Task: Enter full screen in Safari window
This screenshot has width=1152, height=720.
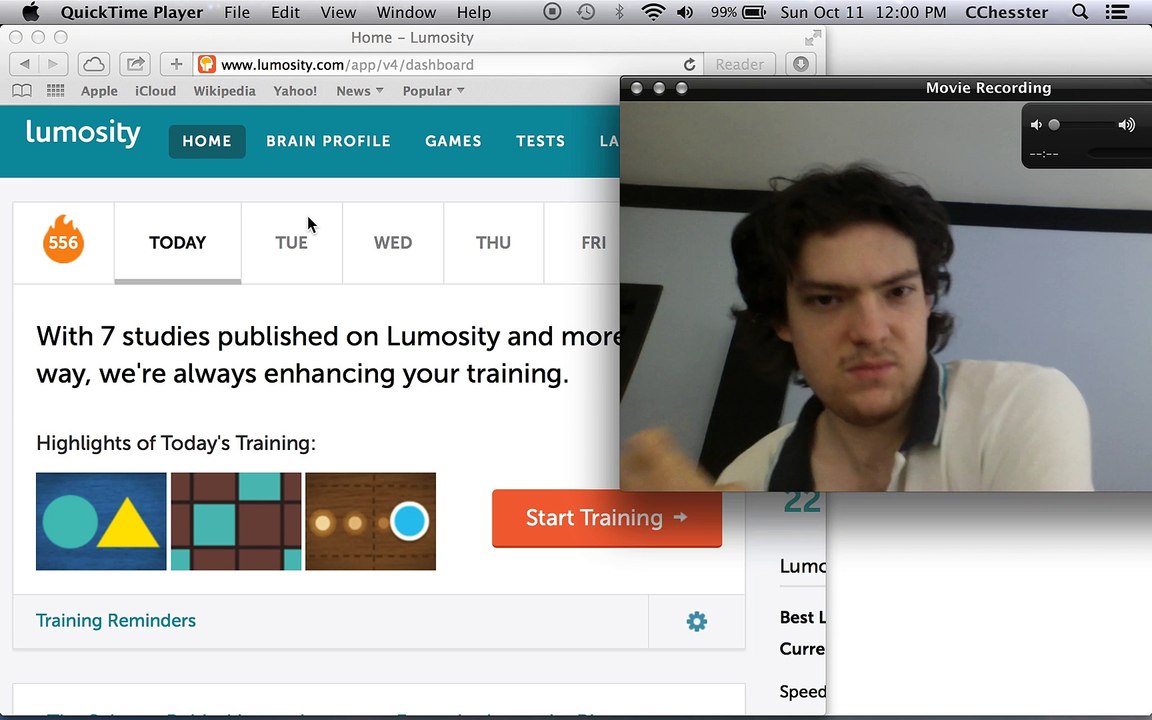Action: click(x=813, y=37)
